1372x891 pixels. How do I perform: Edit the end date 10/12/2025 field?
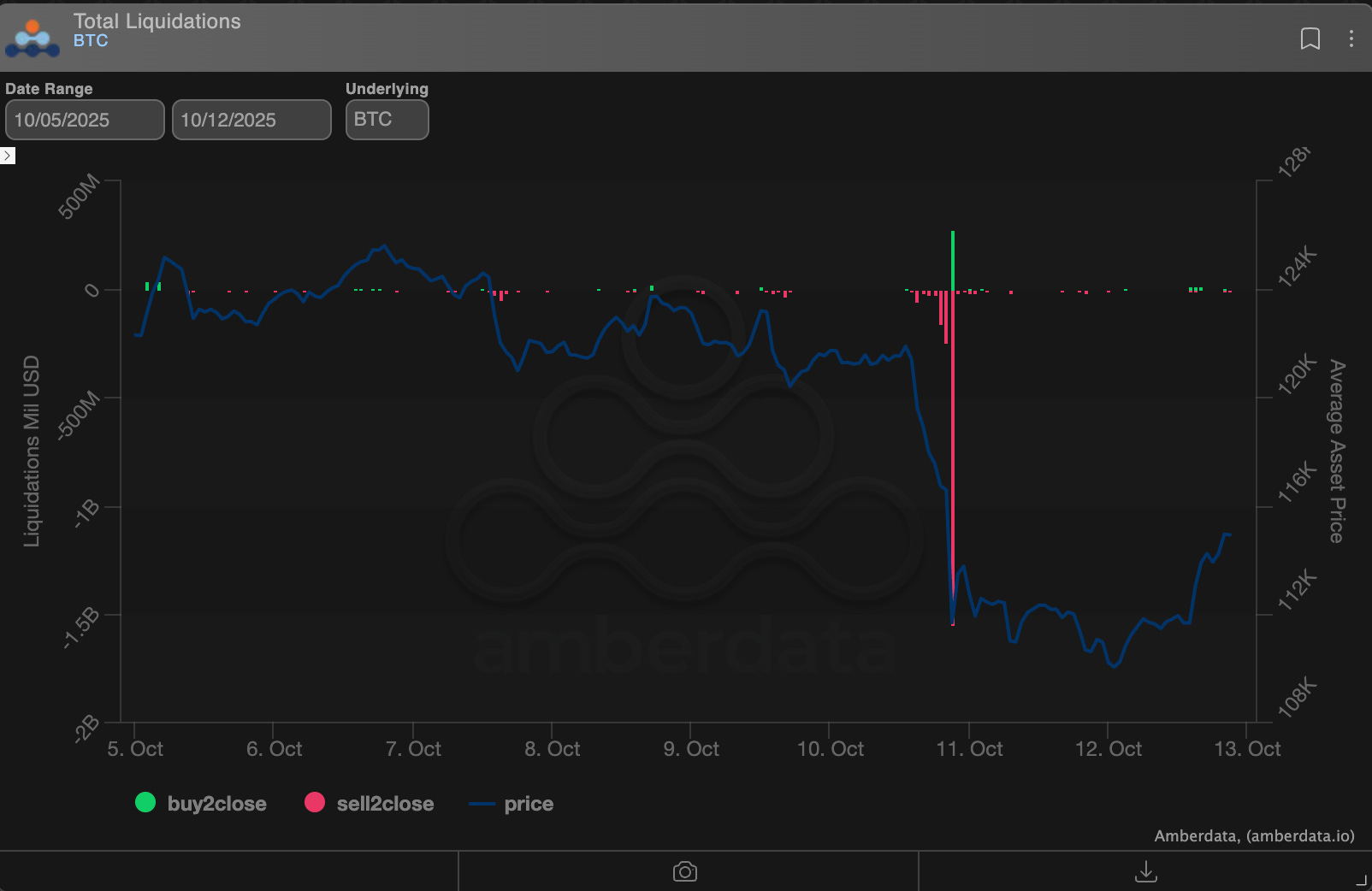coord(251,120)
